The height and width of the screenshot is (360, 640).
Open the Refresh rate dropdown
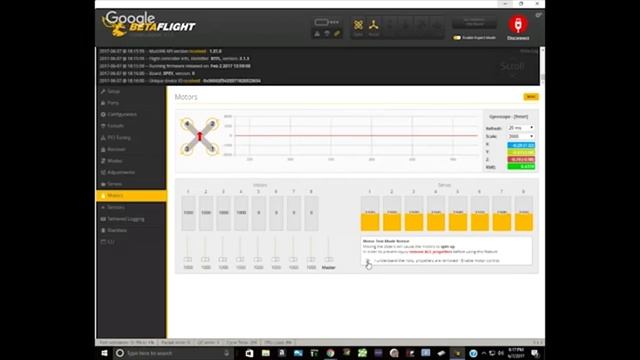(x=520, y=128)
